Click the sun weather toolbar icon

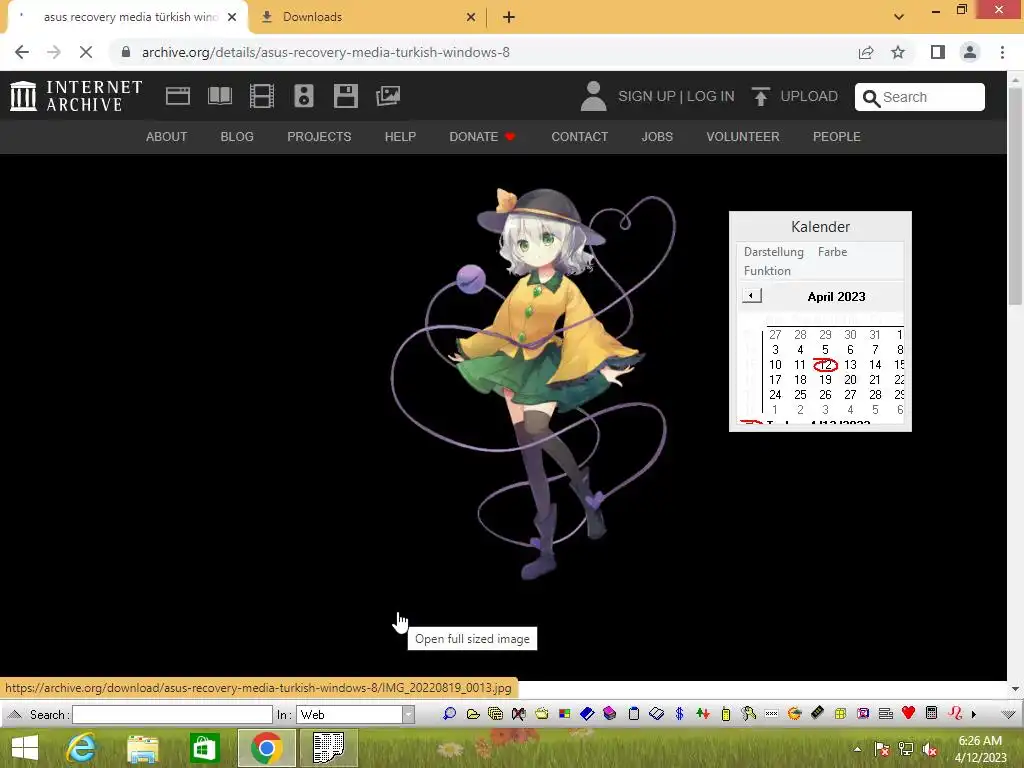tap(794, 714)
